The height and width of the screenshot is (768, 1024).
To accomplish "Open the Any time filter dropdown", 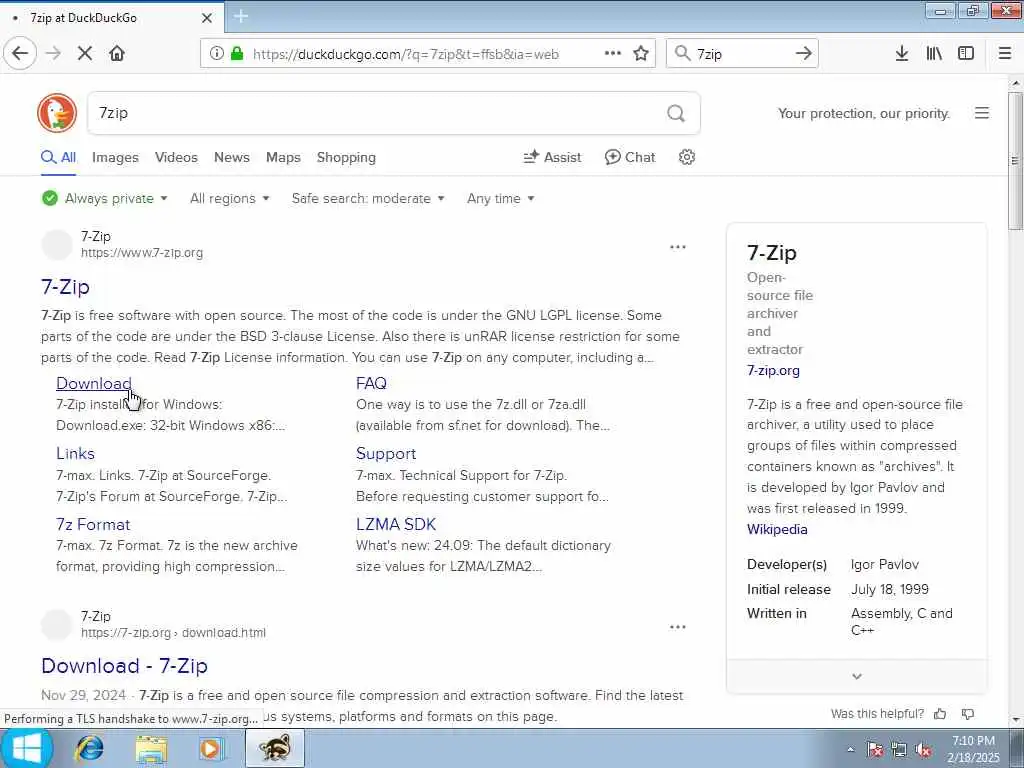I will click(500, 198).
